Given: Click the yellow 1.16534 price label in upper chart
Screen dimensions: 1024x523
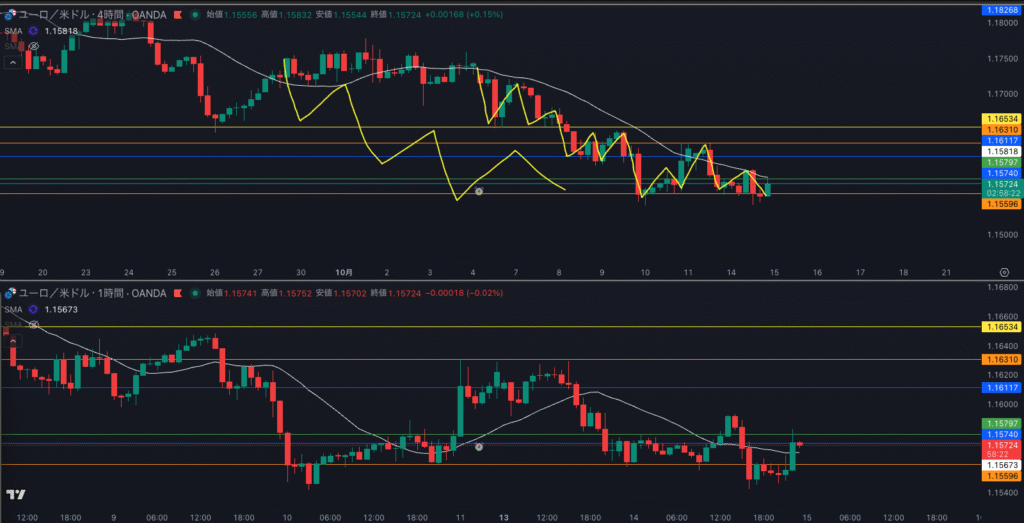Looking at the screenshot, I should (1001, 118).
